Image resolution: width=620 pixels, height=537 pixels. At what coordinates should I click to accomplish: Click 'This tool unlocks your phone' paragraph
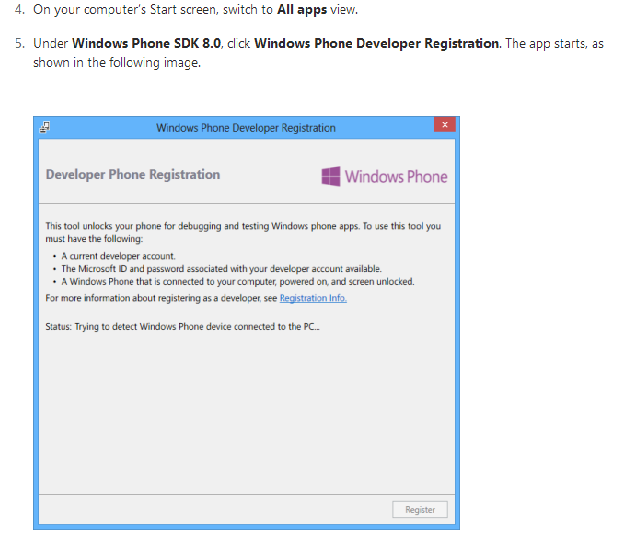pos(243,232)
